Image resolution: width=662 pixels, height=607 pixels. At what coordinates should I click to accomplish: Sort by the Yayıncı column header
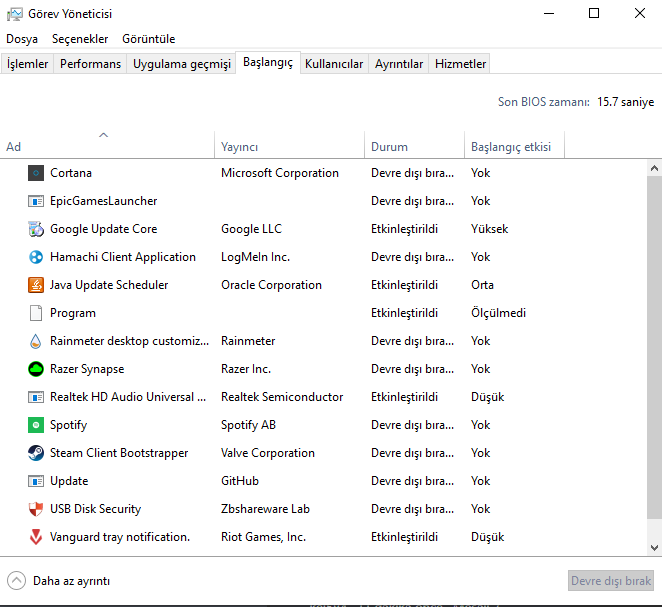[x=290, y=145]
